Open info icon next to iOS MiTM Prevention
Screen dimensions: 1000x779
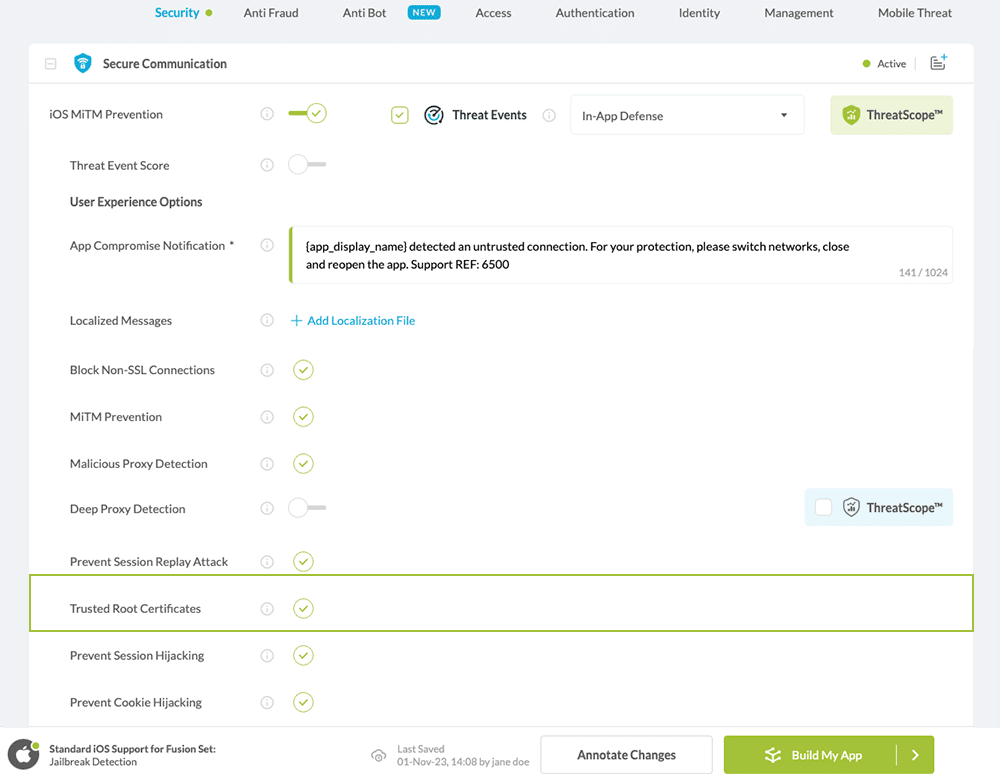267,114
